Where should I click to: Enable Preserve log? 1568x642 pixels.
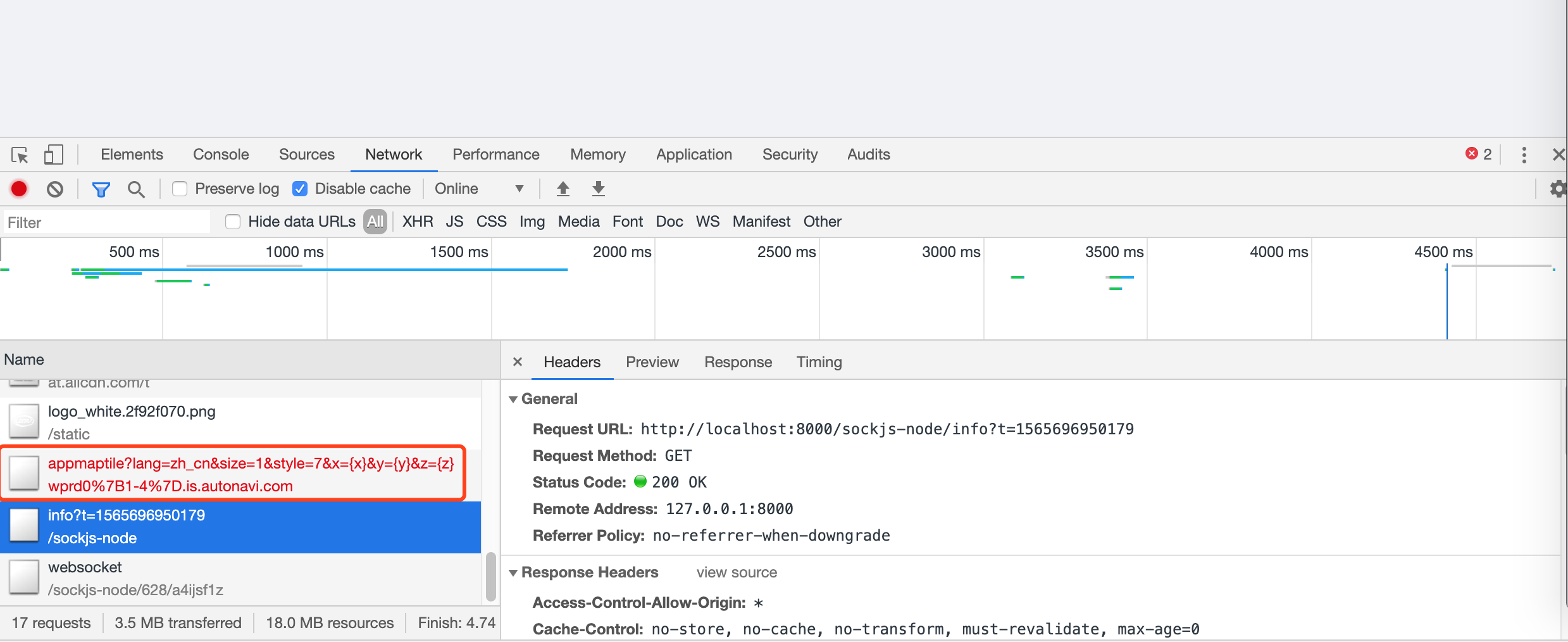click(x=180, y=188)
